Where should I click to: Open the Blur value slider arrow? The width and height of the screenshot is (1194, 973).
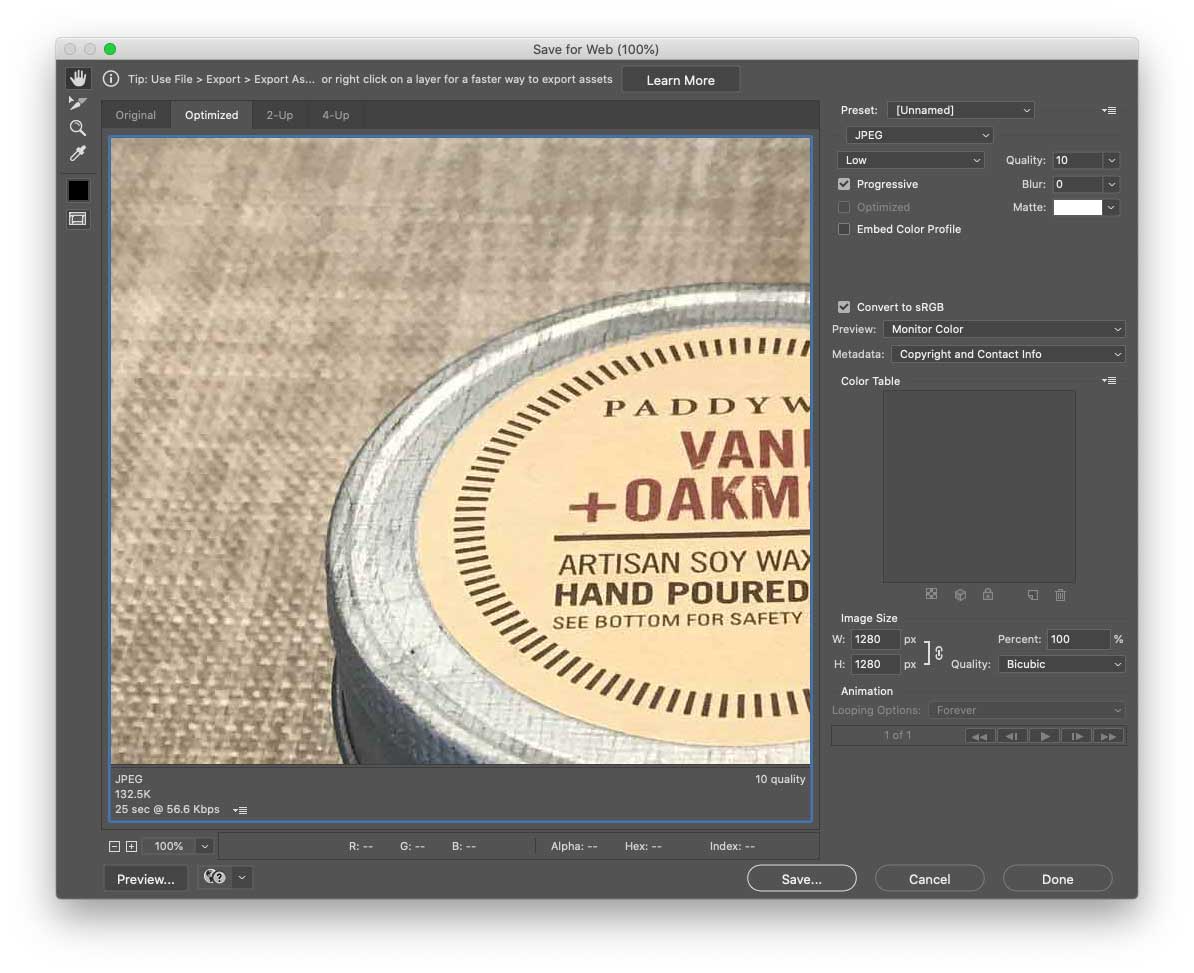point(1112,184)
